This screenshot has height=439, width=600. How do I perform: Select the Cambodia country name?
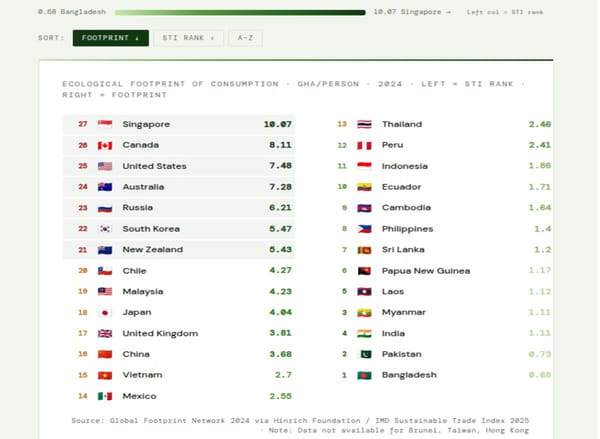(x=406, y=208)
